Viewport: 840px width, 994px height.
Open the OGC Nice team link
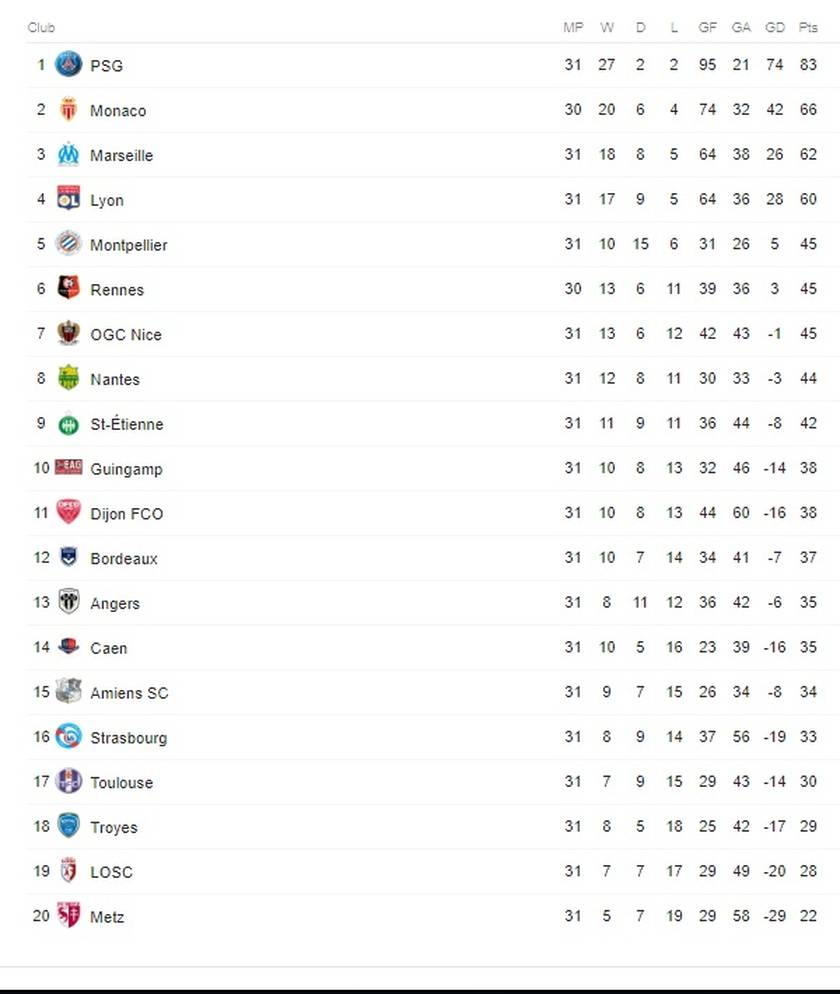pyautogui.click(x=126, y=334)
